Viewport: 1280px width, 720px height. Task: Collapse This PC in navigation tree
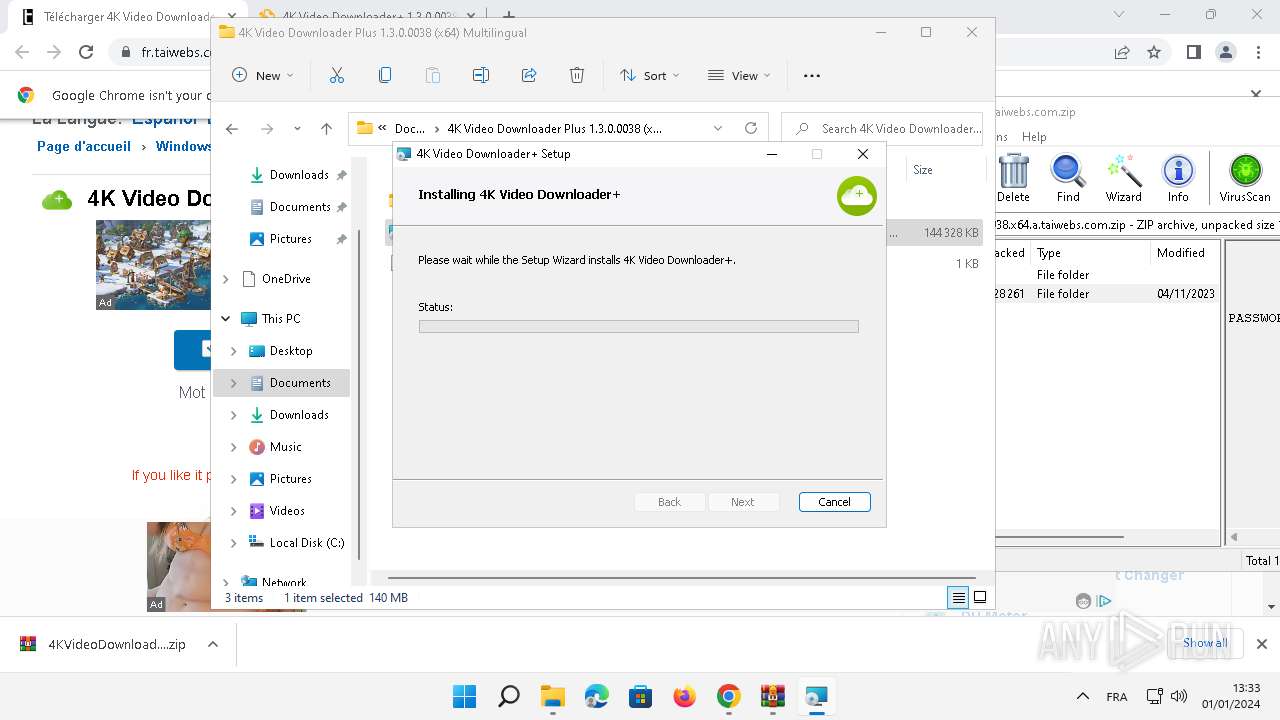(226, 319)
